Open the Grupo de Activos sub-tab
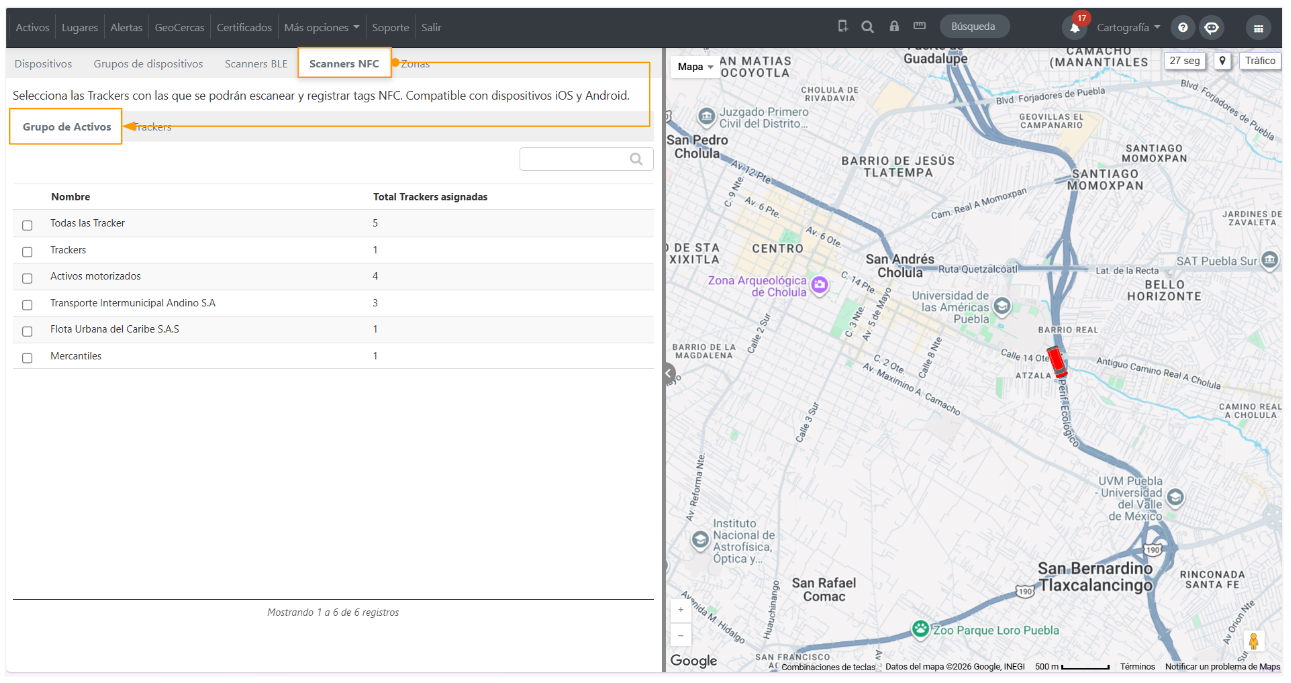This screenshot has height=683, width=1291. (66, 127)
